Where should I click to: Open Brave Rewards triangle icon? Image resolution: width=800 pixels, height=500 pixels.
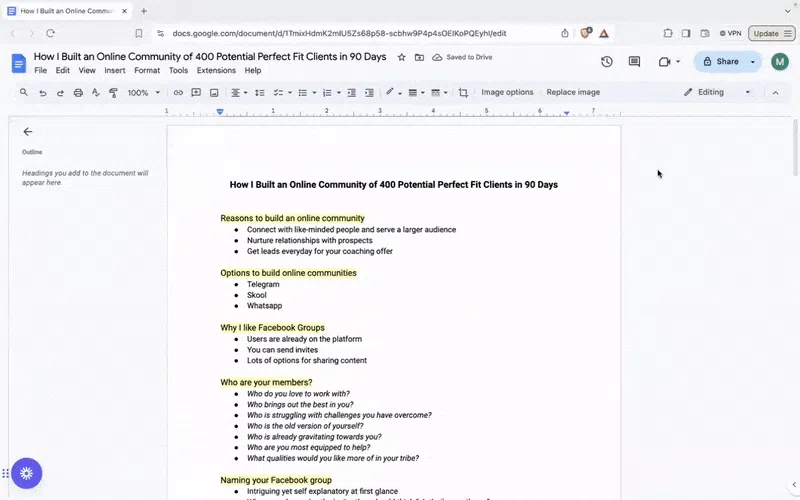tap(604, 34)
